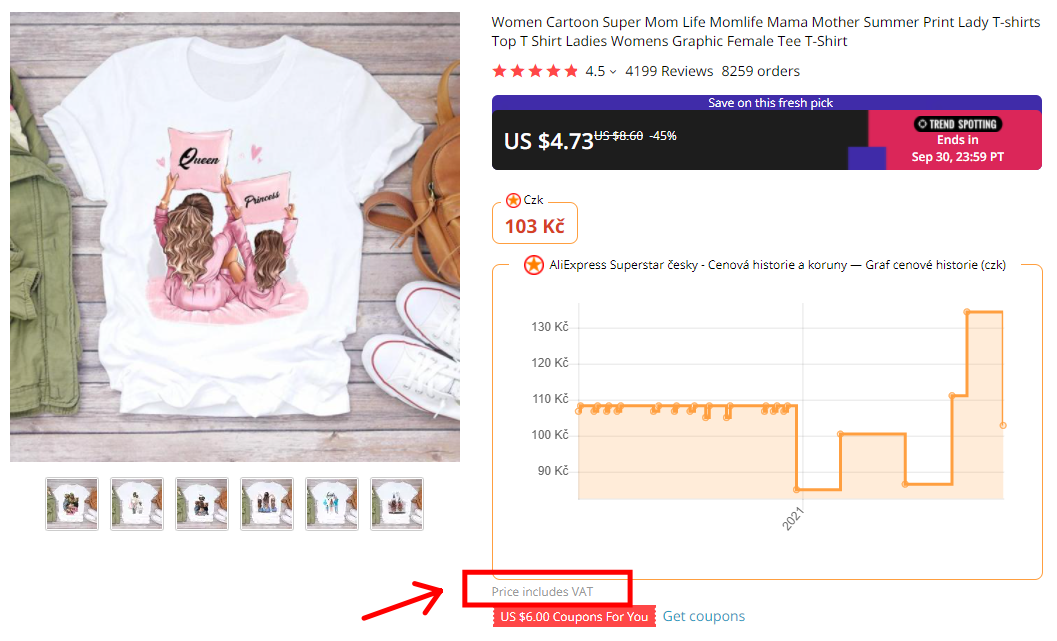Click the 103 Kč converted price box
The height and width of the screenshot is (641, 1057).
pos(534,223)
